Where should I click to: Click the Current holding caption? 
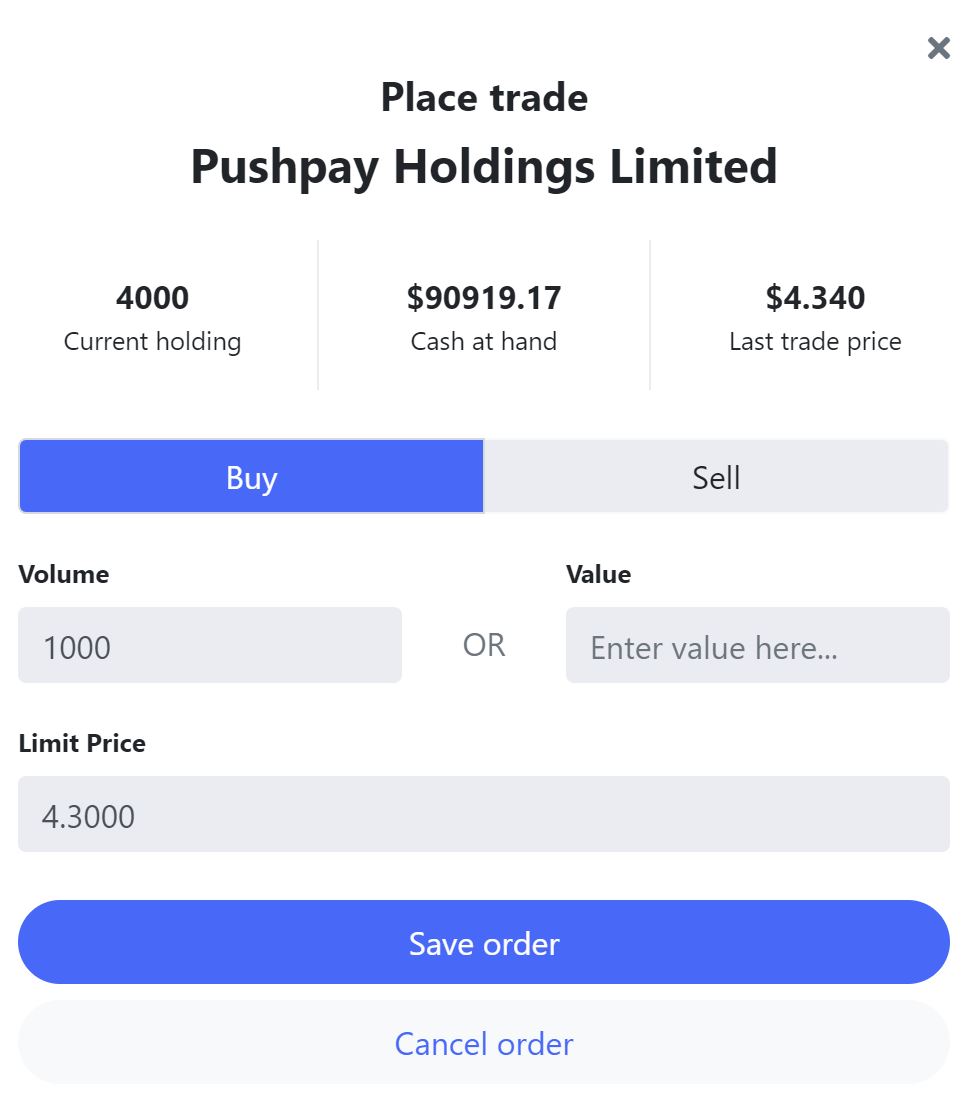[x=152, y=342]
